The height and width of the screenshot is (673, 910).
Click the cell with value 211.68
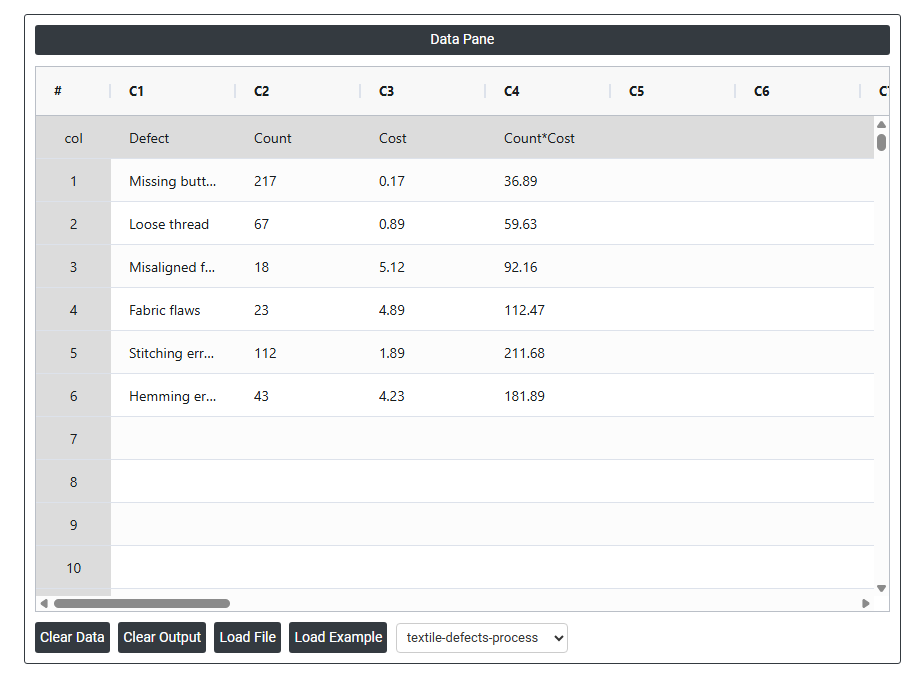pos(524,353)
